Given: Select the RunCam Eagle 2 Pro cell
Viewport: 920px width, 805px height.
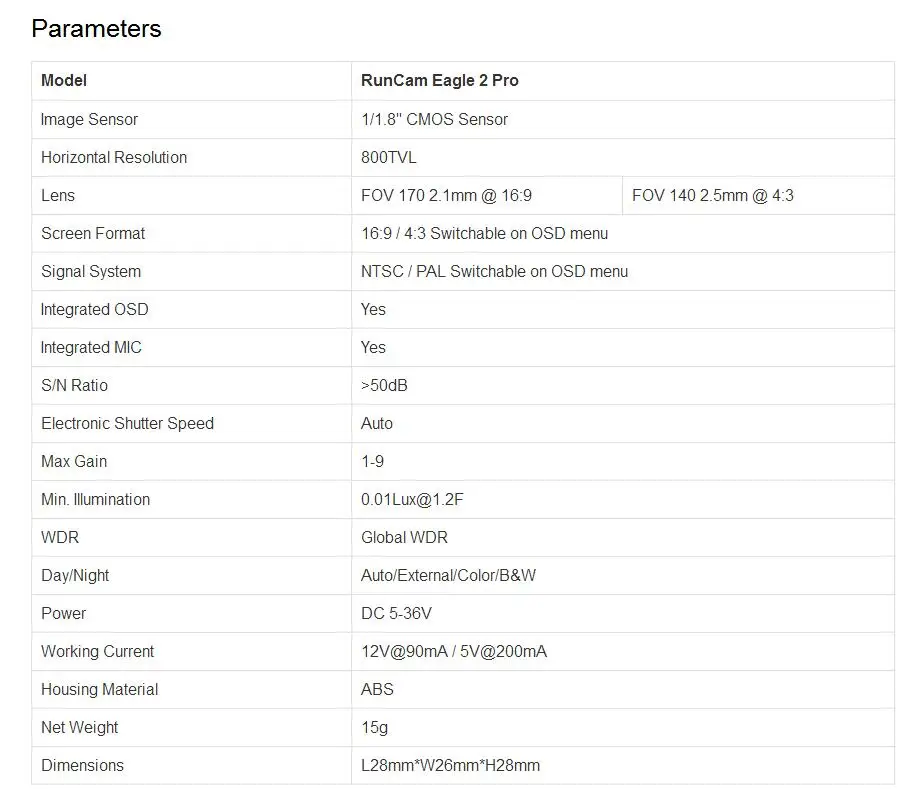Looking at the screenshot, I should (x=440, y=81).
